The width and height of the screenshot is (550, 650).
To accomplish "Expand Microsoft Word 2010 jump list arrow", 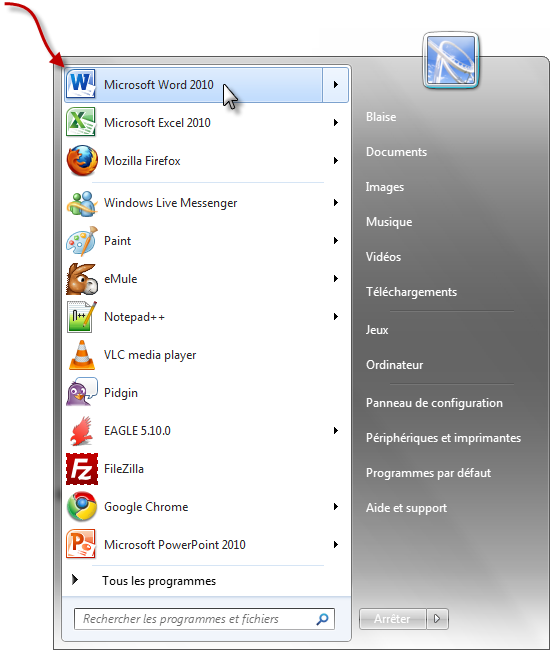I will tap(336, 85).
